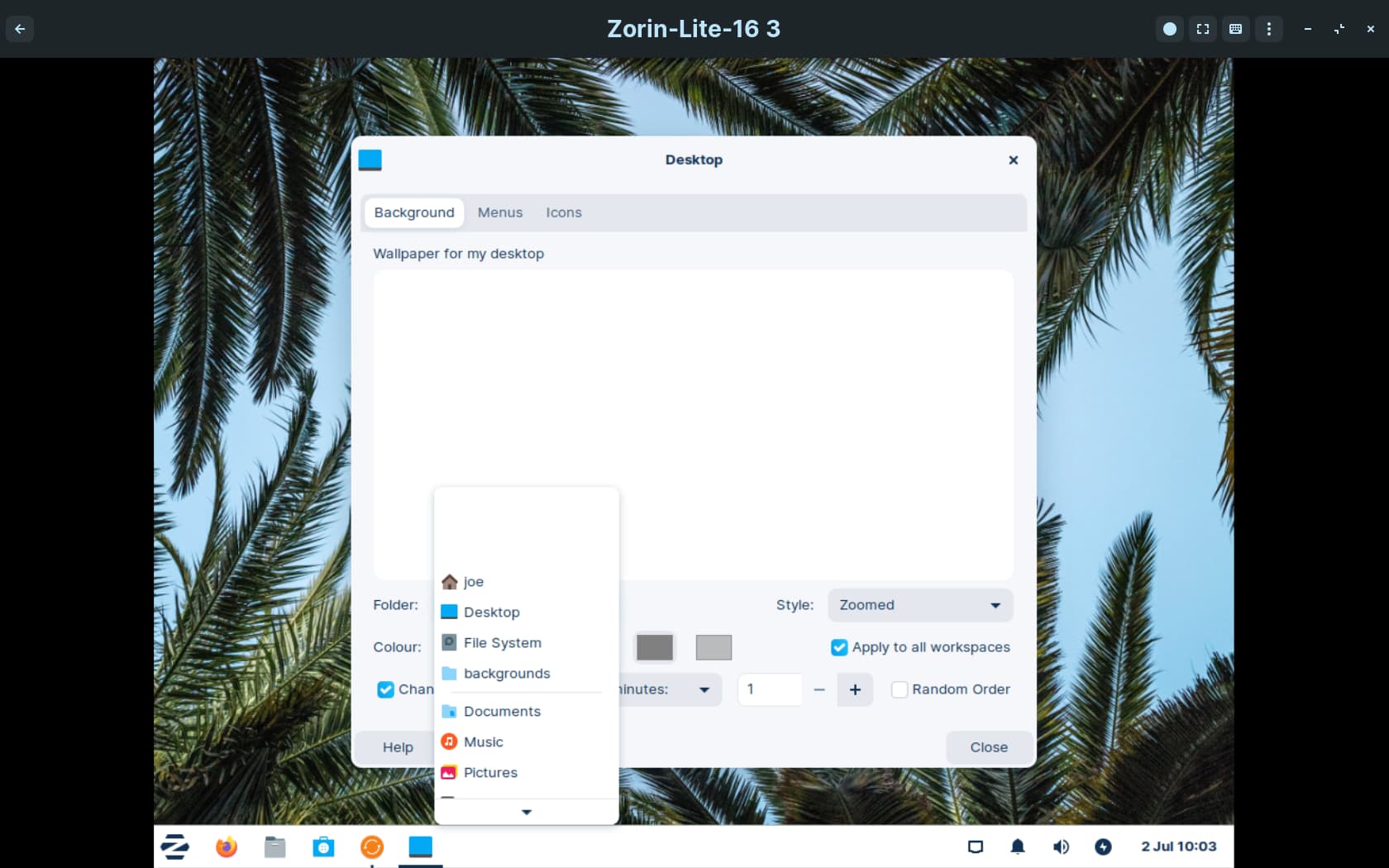The height and width of the screenshot is (868, 1389).
Task: Open the three-dot menu in title bar
Action: click(1268, 29)
